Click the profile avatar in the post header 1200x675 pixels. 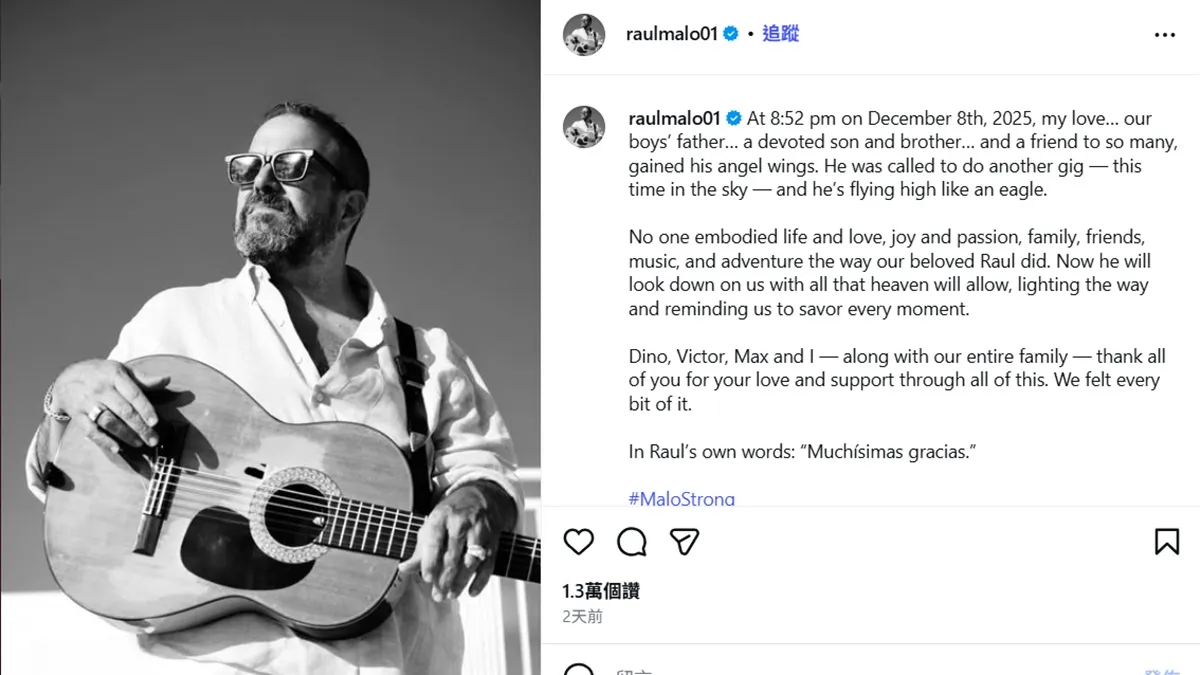(x=584, y=35)
